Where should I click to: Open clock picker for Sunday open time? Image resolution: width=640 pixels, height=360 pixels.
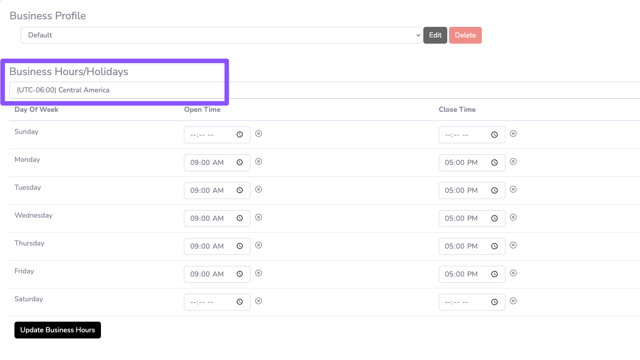point(240,135)
